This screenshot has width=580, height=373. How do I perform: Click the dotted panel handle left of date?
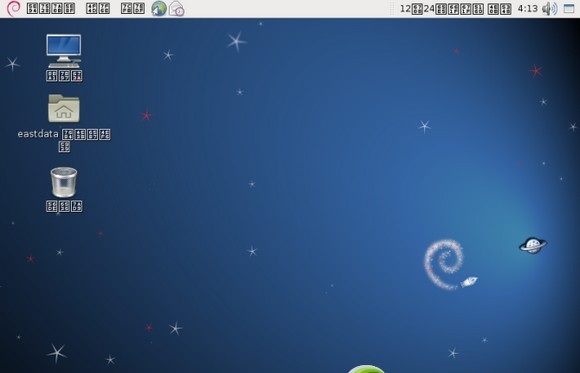(393, 9)
